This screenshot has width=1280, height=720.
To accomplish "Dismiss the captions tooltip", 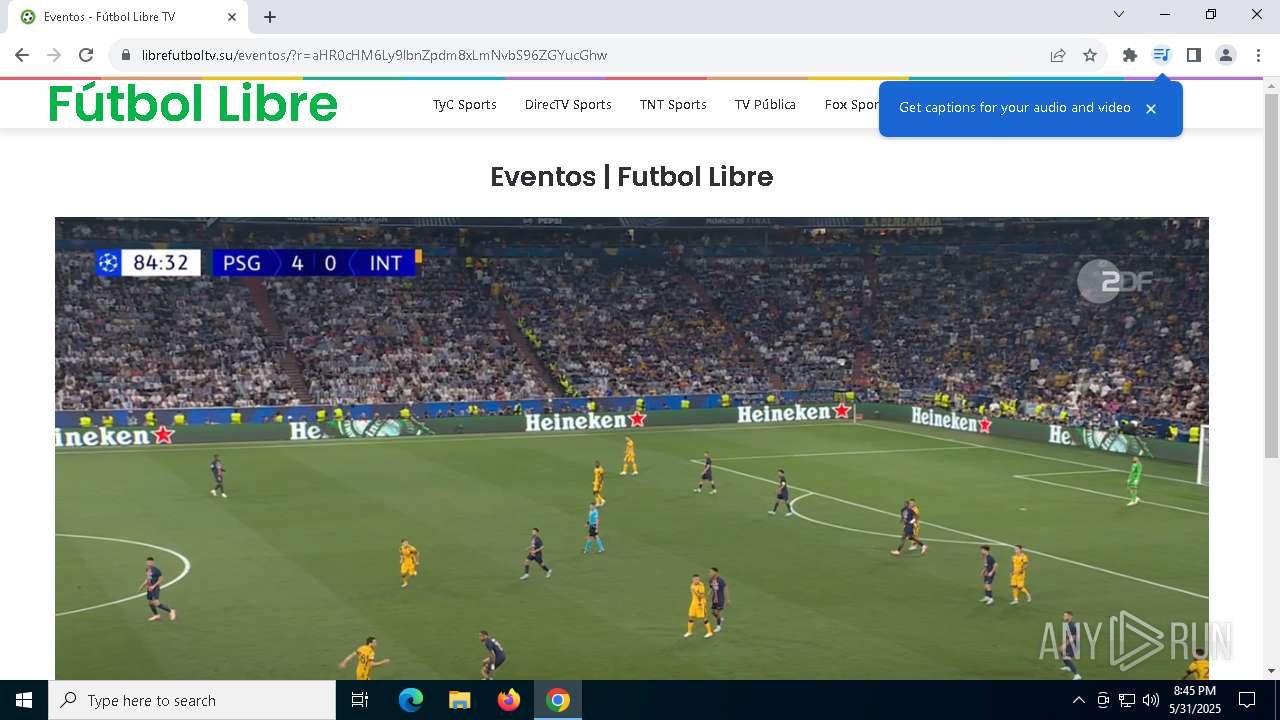I will pyautogui.click(x=1151, y=108).
